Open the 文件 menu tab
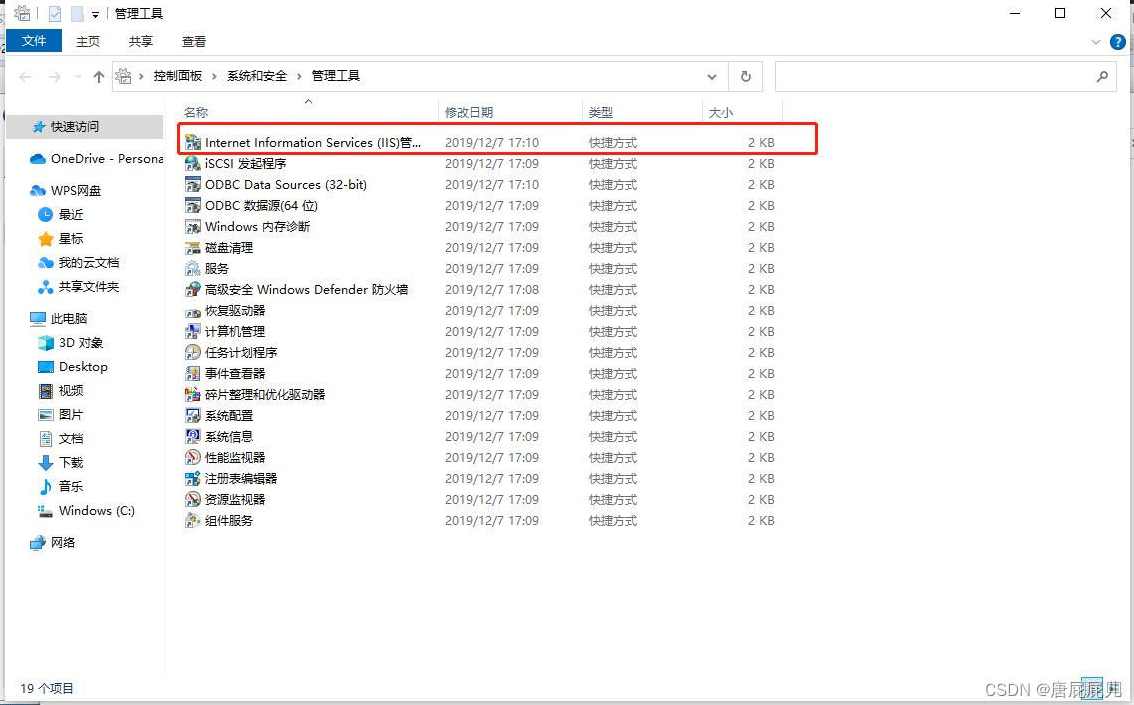 click(x=34, y=41)
